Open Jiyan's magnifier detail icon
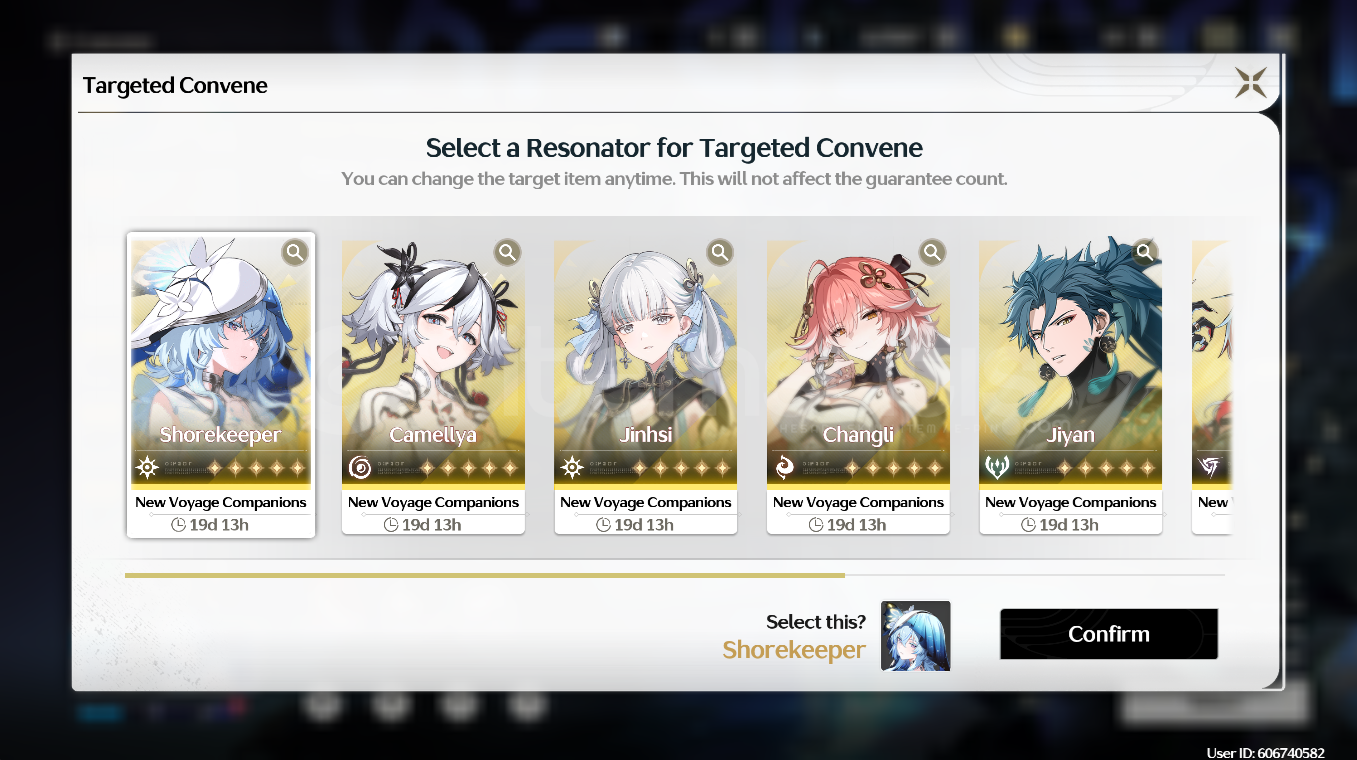 click(1144, 252)
